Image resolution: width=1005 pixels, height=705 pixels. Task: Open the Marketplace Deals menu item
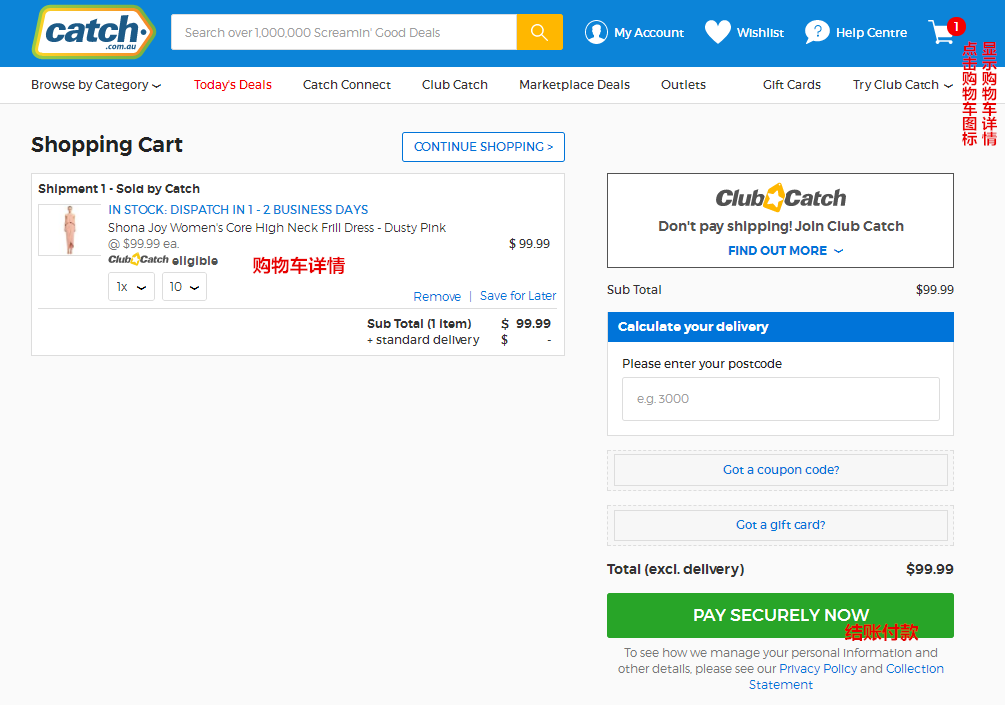point(574,85)
